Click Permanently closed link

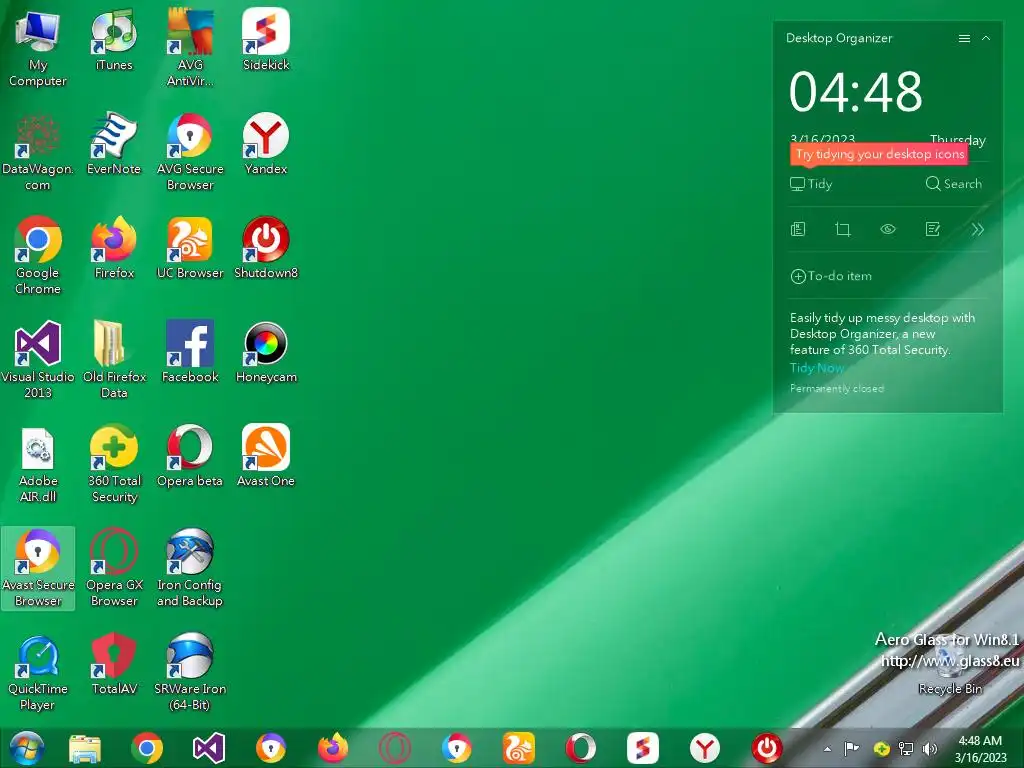(837, 389)
